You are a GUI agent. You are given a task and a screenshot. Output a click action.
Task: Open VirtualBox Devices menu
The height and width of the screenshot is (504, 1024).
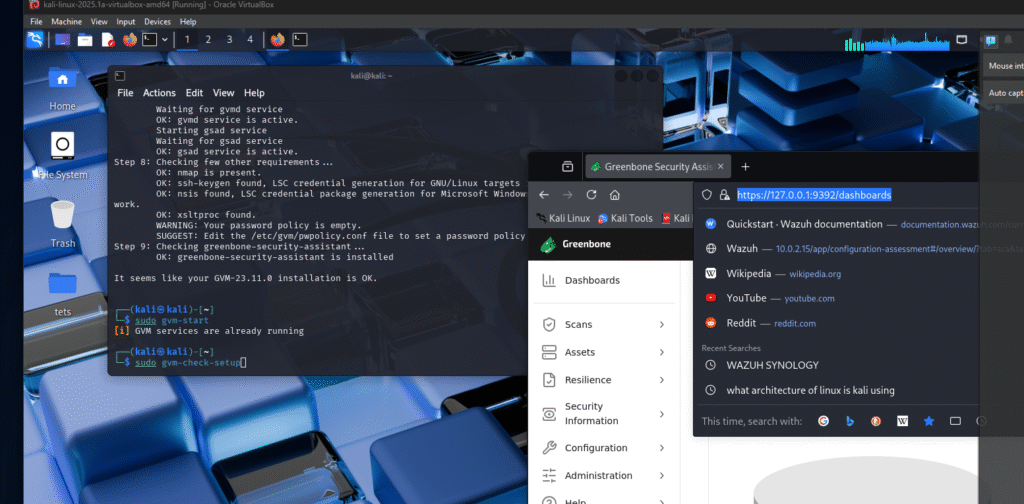pyautogui.click(x=157, y=21)
